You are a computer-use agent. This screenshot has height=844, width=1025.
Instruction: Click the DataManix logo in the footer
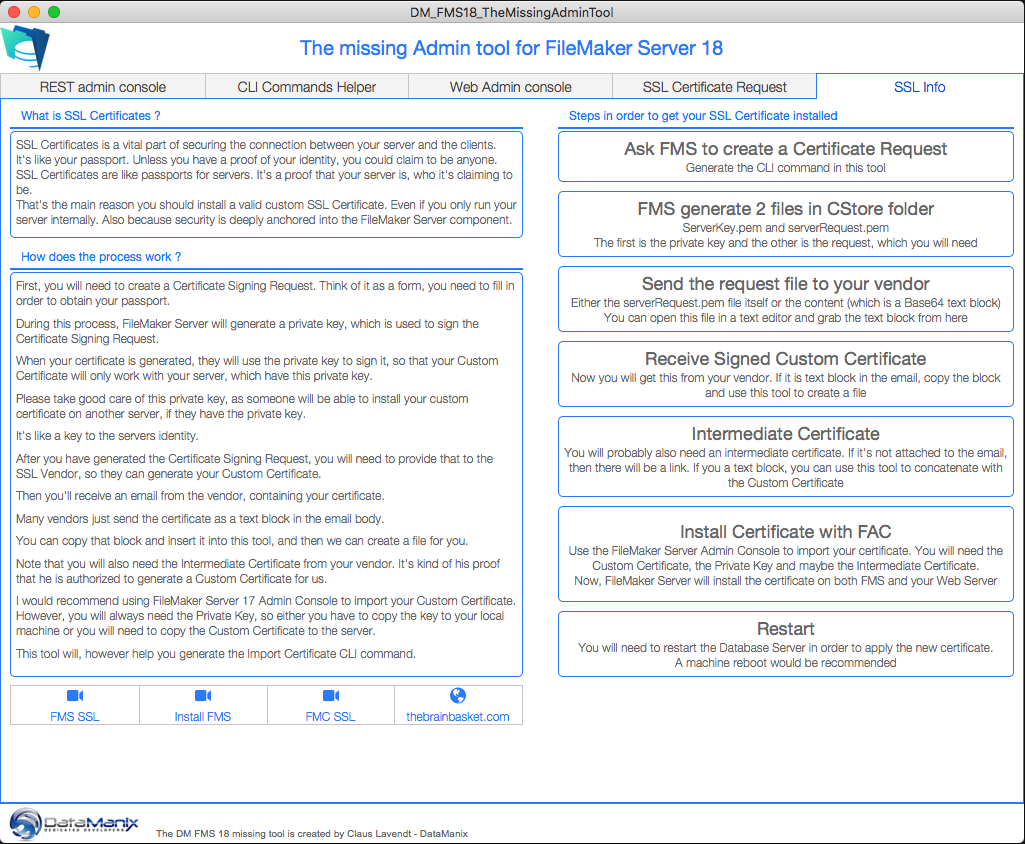pos(74,823)
